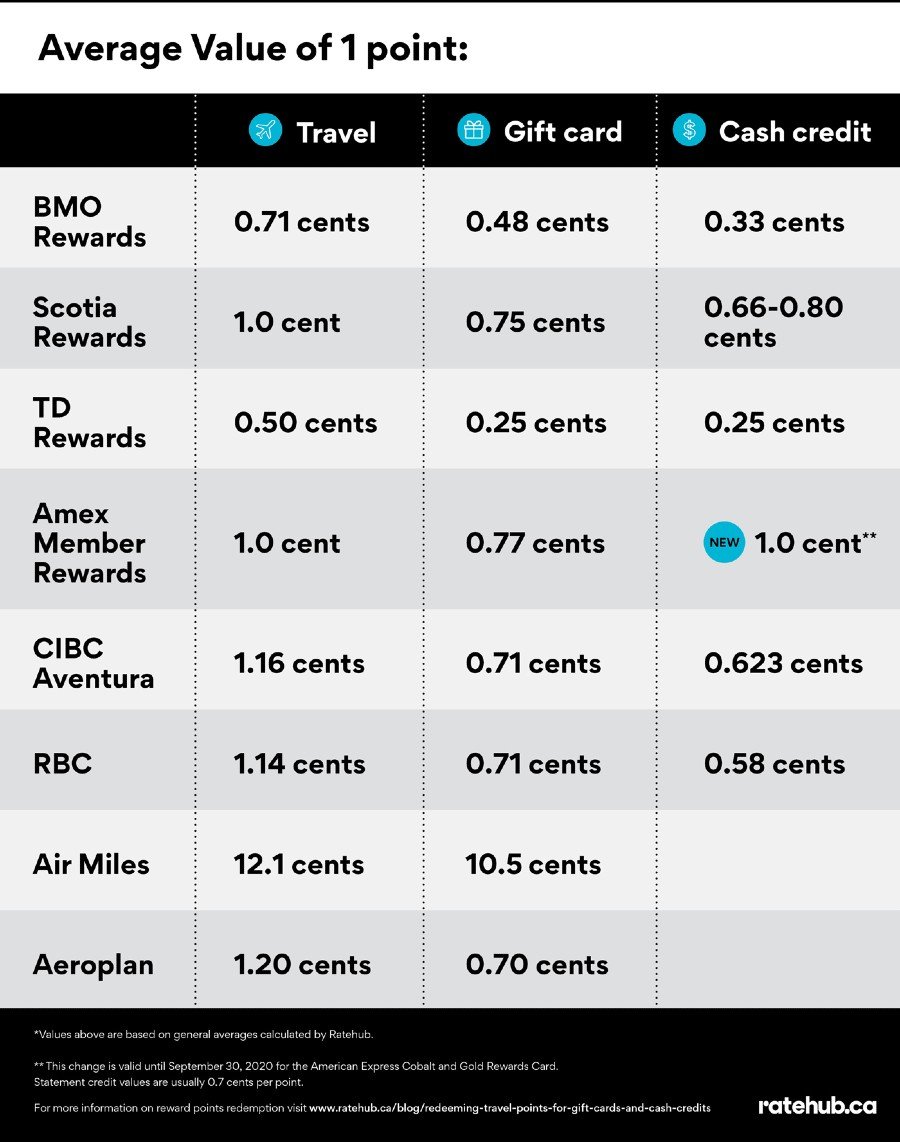This screenshot has width=900, height=1142.
Task: Select the Travel column header
Action: (x=312, y=132)
